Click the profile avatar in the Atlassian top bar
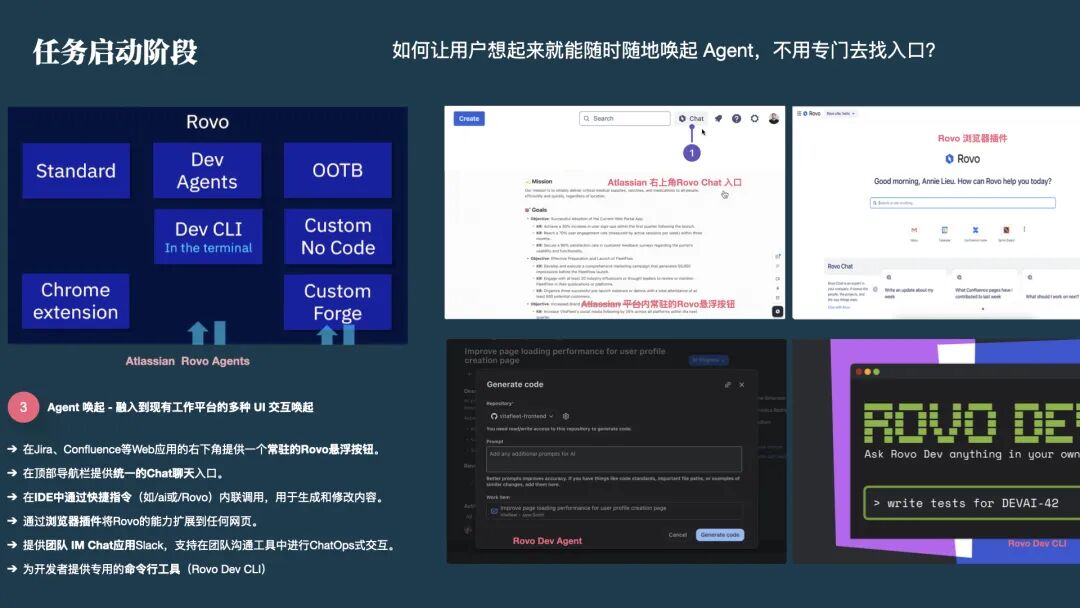This screenshot has width=1080, height=608. pos(773,118)
